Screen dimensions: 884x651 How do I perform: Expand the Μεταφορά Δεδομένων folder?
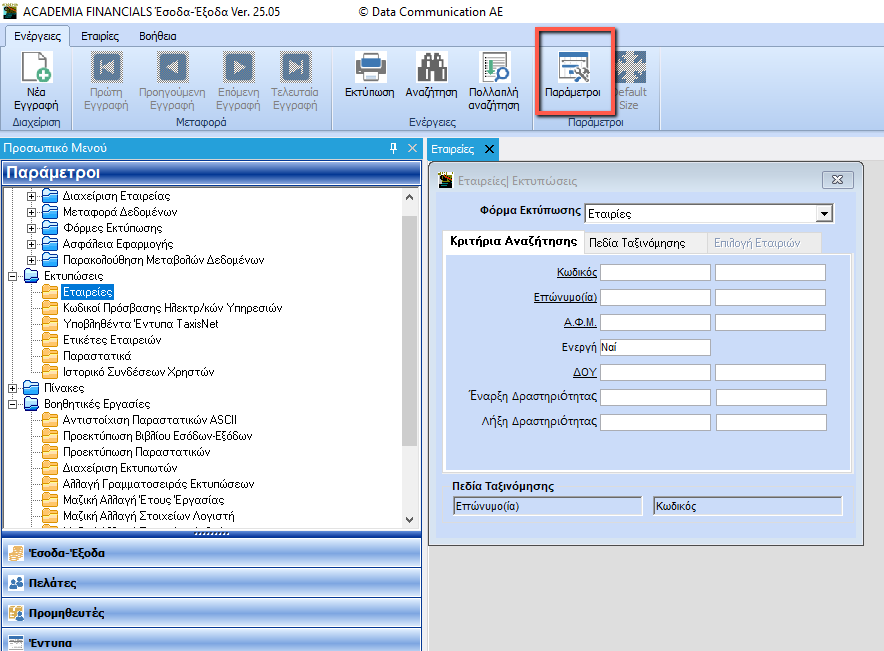point(32,212)
